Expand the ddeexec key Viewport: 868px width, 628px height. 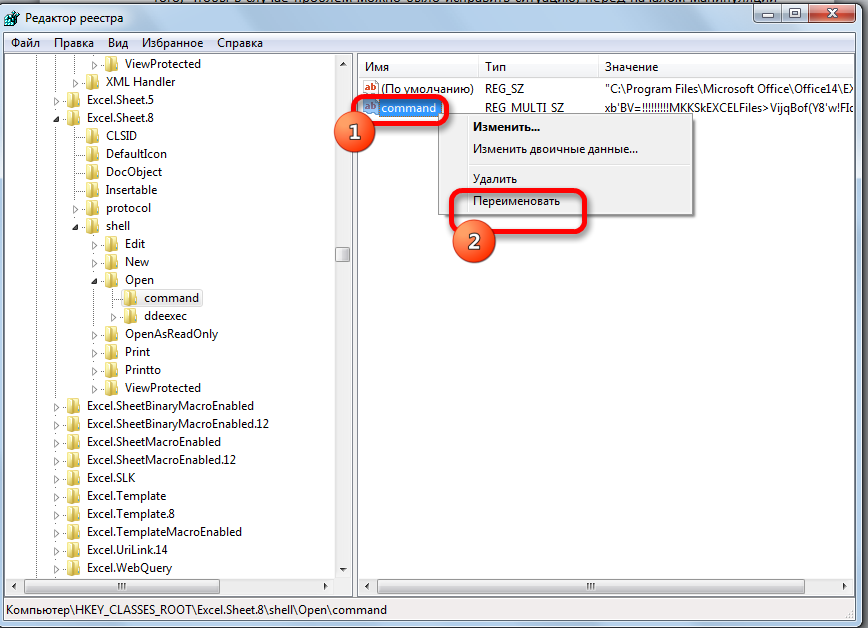click(113, 317)
